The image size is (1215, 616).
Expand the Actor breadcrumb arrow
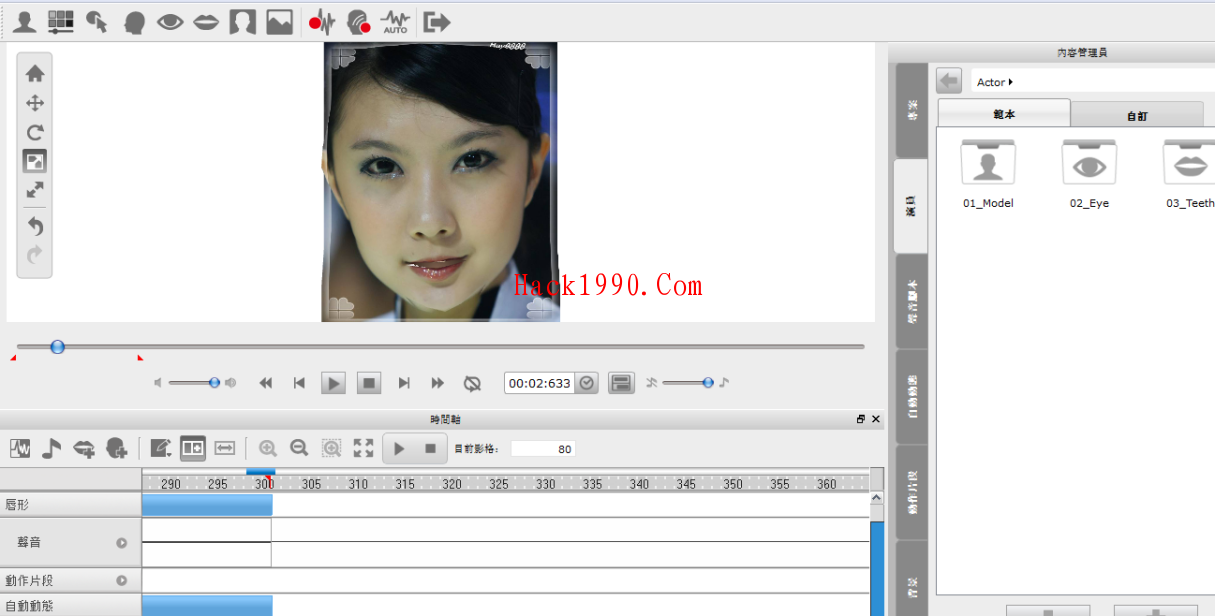click(x=1011, y=82)
